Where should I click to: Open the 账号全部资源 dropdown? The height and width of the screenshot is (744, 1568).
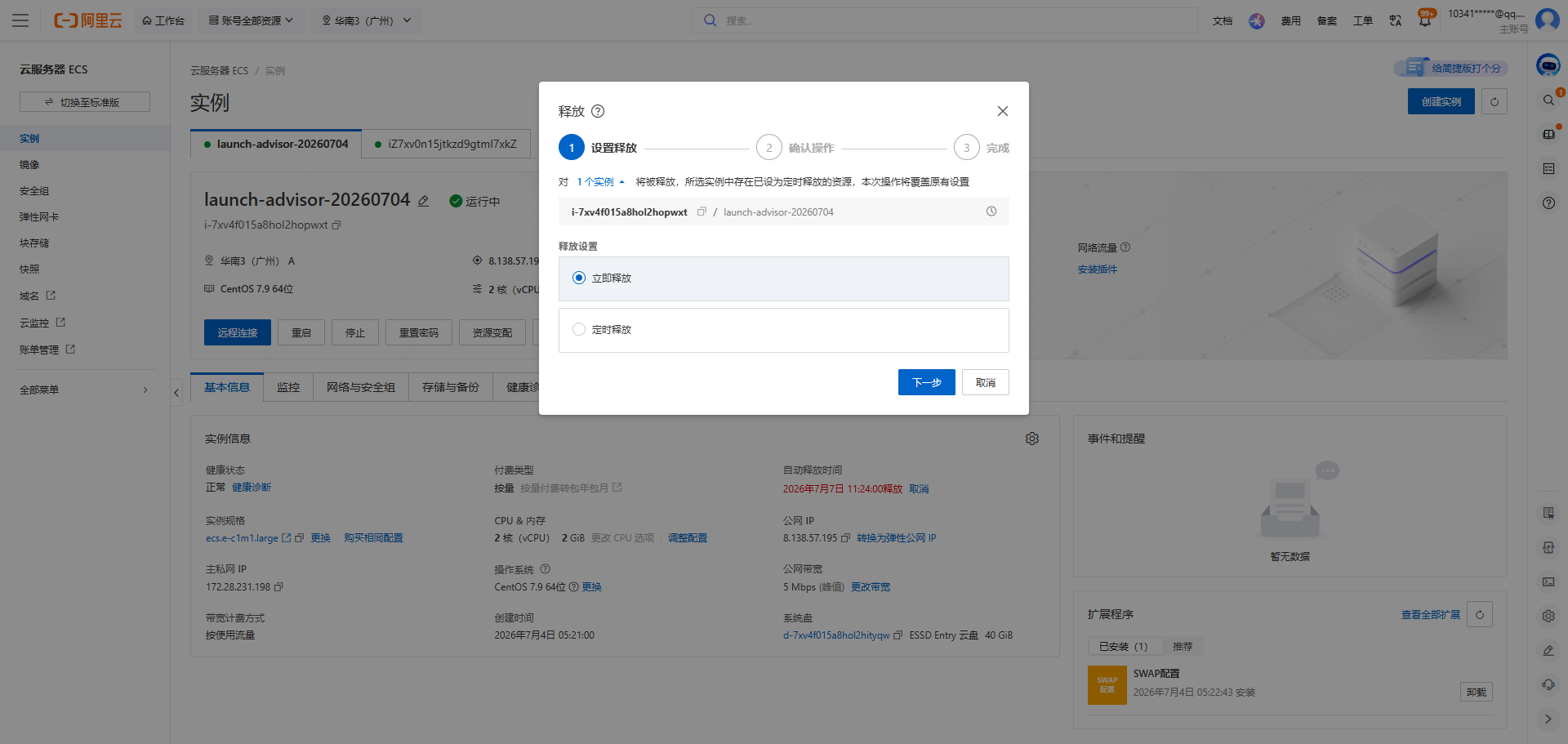pyautogui.click(x=251, y=20)
